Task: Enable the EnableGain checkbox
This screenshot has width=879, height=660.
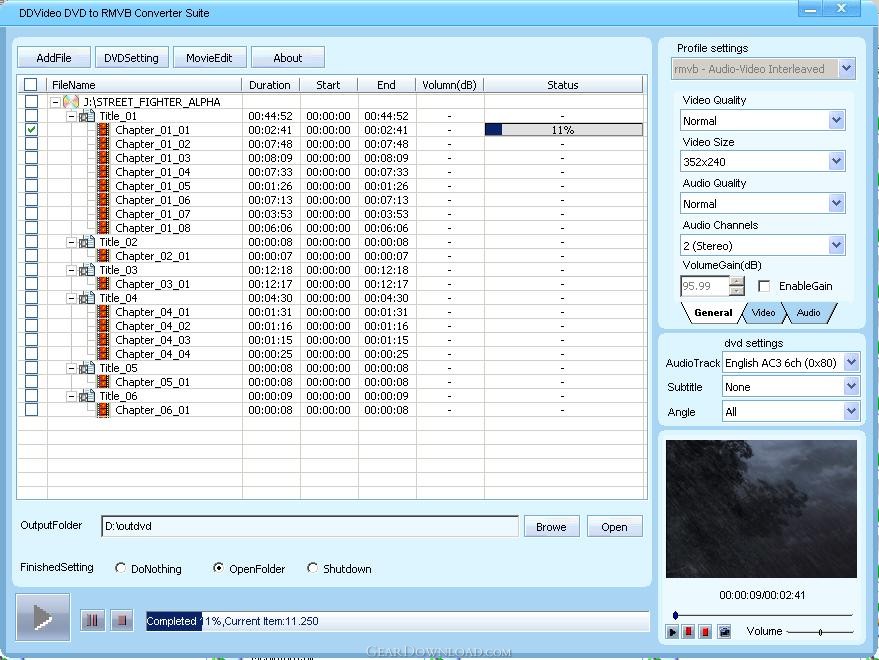Action: pyautogui.click(x=764, y=287)
